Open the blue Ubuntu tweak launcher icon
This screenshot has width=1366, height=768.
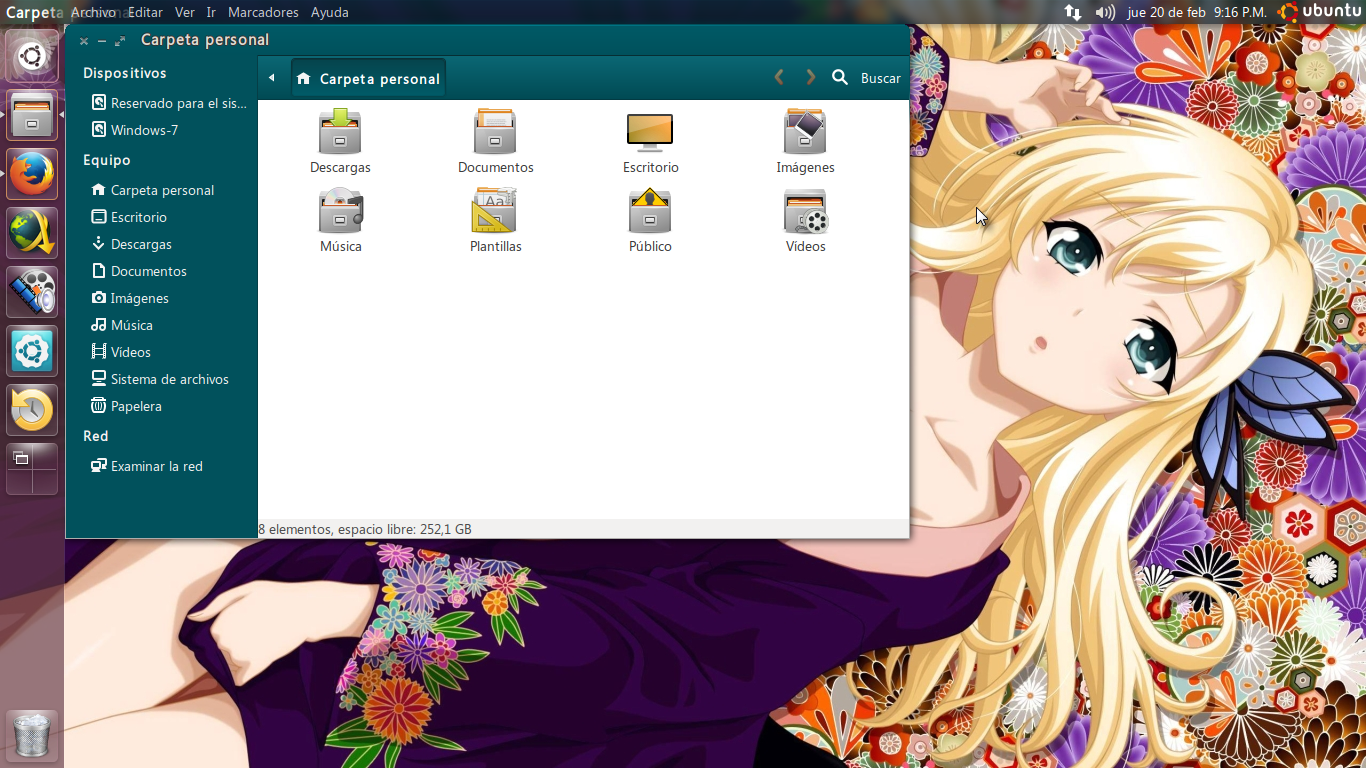click(x=32, y=351)
